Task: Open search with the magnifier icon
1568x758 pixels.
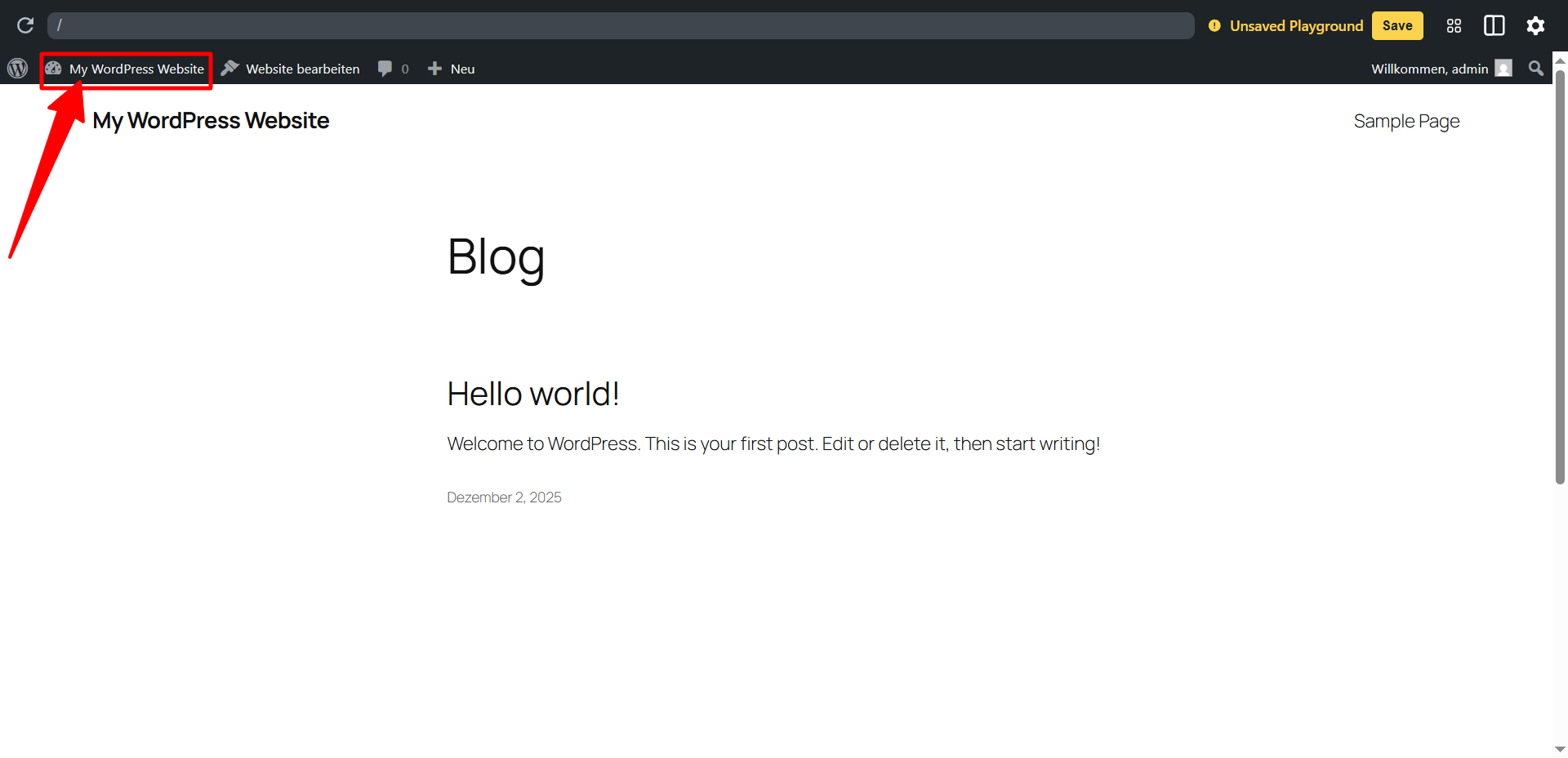Action: point(1536,68)
